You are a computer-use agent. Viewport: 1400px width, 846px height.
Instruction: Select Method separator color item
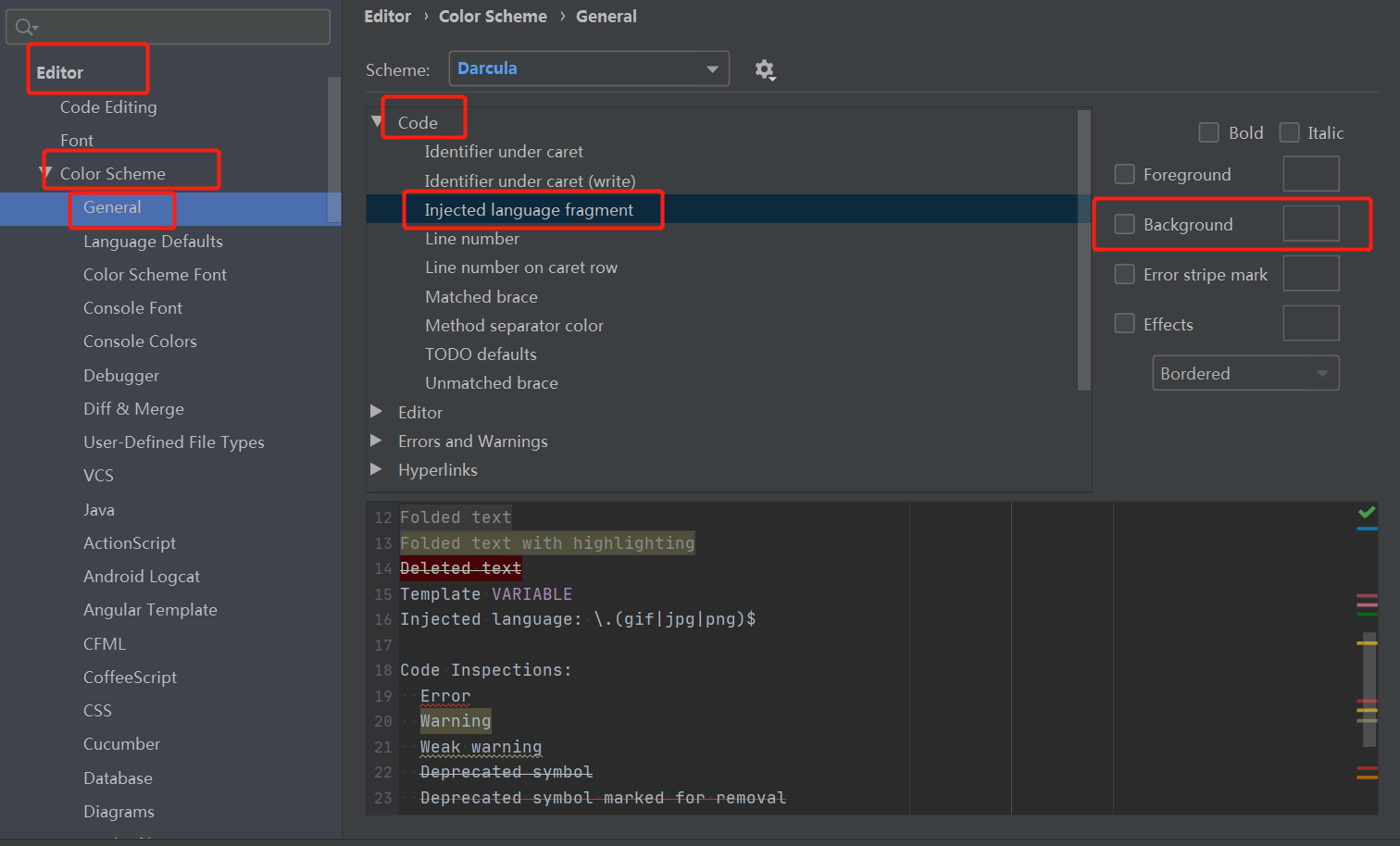(x=514, y=325)
